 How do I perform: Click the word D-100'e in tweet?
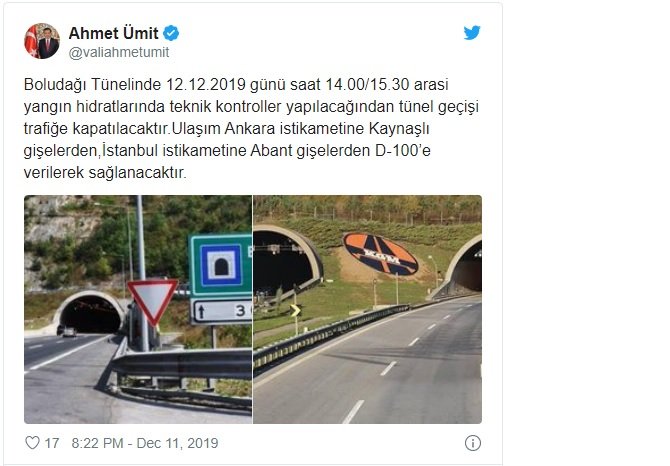[x=403, y=150]
